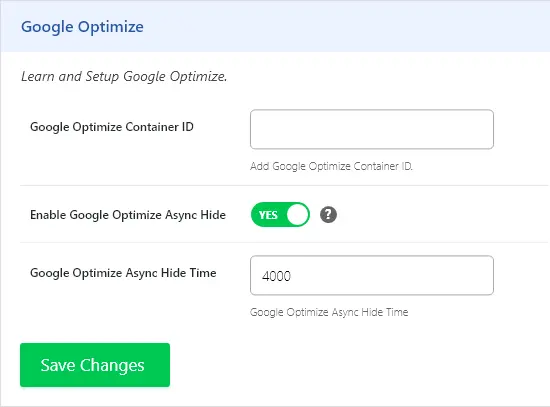Click 'Add Google Optimize Container ID.' hint text
Image resolution: width=550 pixels, height=407 pixels.
click(x=331, y=166)
